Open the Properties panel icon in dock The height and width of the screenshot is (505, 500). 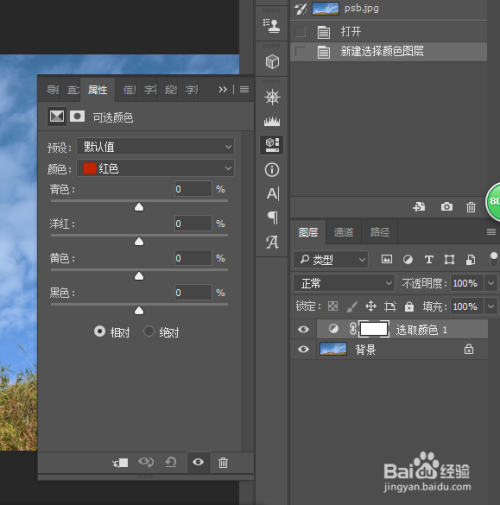272,145
